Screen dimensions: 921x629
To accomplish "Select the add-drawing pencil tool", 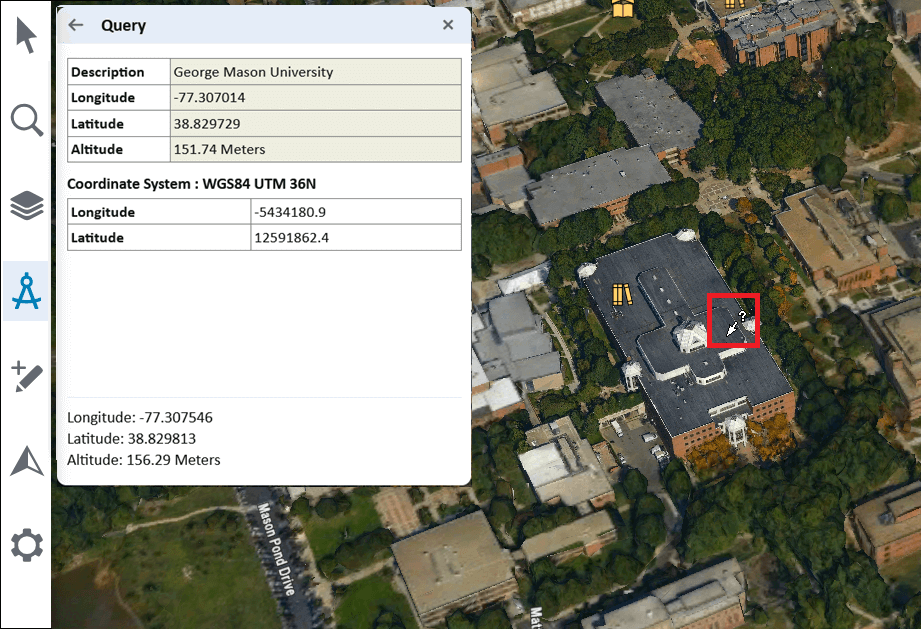I will click(x=26, y=376).
